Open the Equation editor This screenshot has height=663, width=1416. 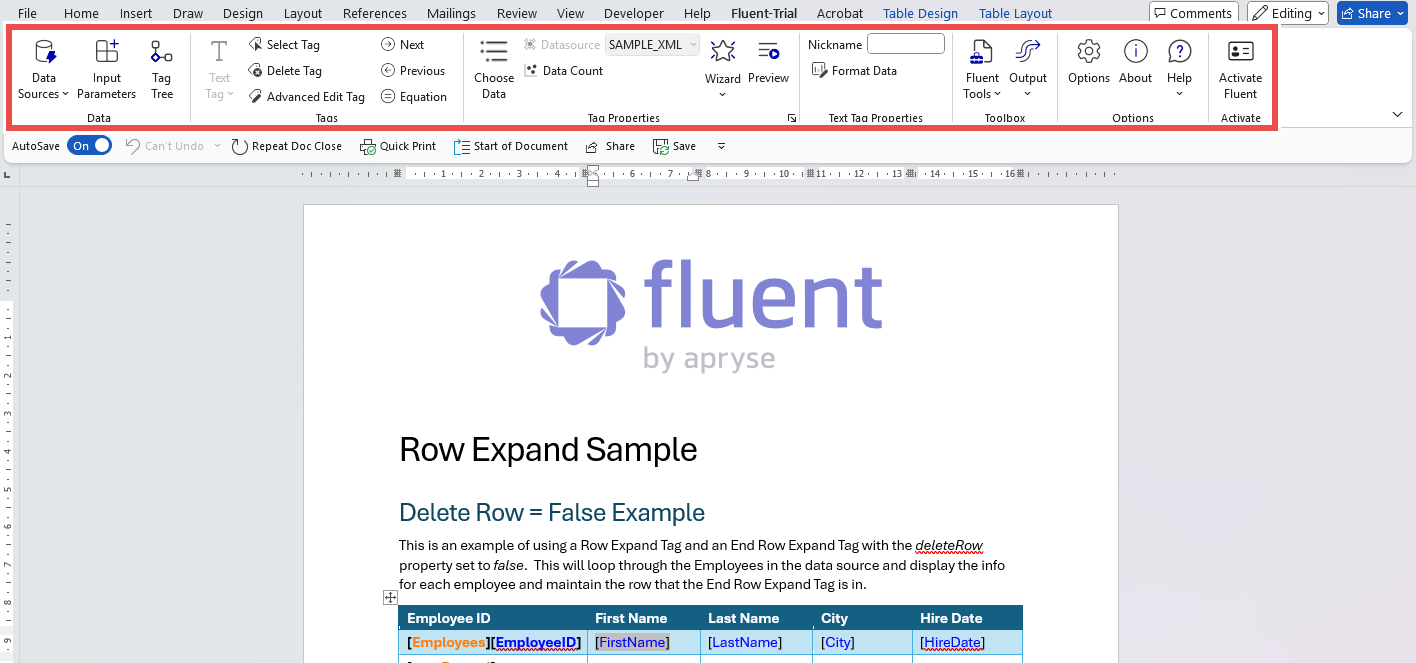[x=414, y=97]
